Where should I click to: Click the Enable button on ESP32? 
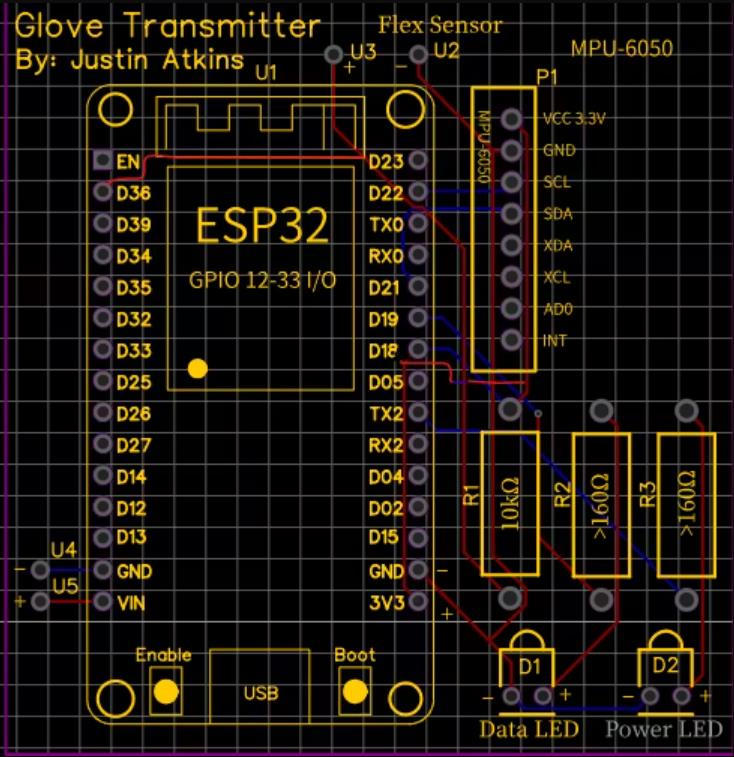[x=166, y=691]
